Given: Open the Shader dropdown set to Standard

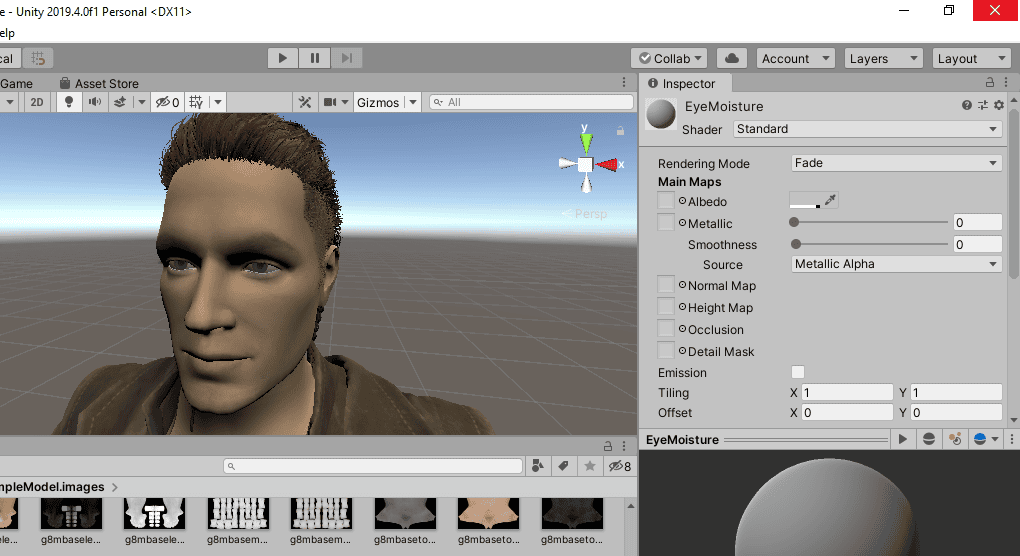Looking at the screenshot, I should [867, 129].
